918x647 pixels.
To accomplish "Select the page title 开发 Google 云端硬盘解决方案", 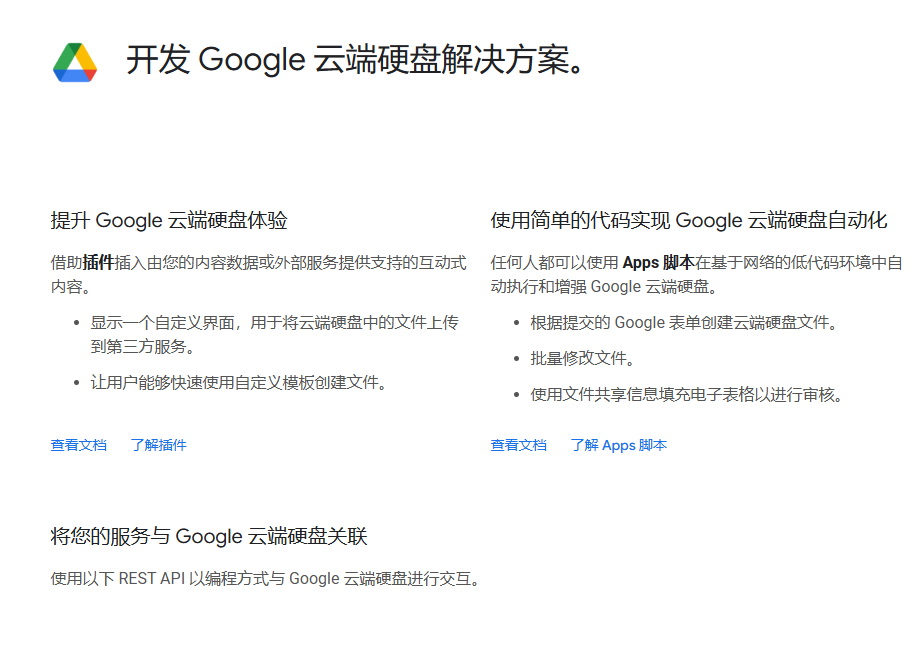I will click(x=355, y=60).
